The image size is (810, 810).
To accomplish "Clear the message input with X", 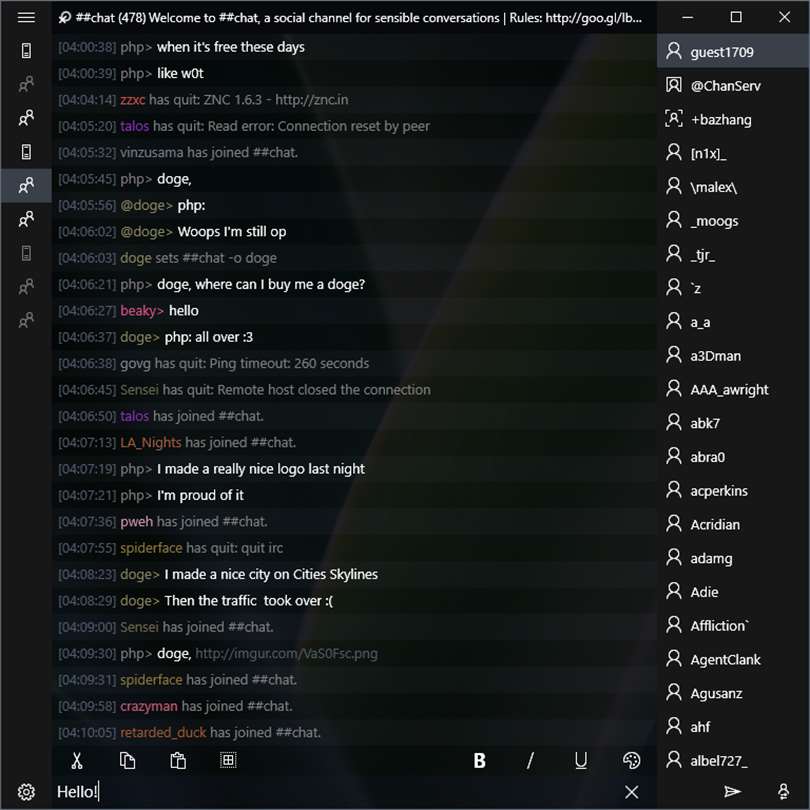I will [x=631, y=791].
